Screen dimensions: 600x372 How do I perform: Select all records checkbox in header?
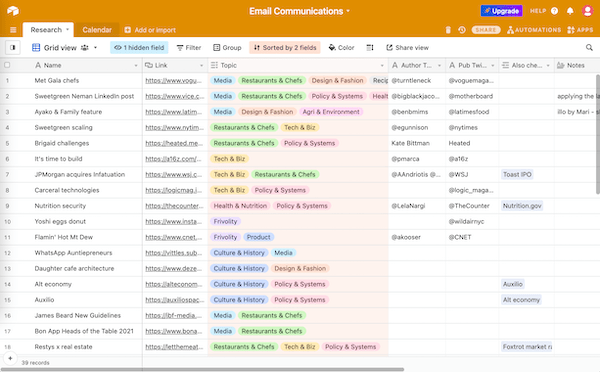[7, 65]
